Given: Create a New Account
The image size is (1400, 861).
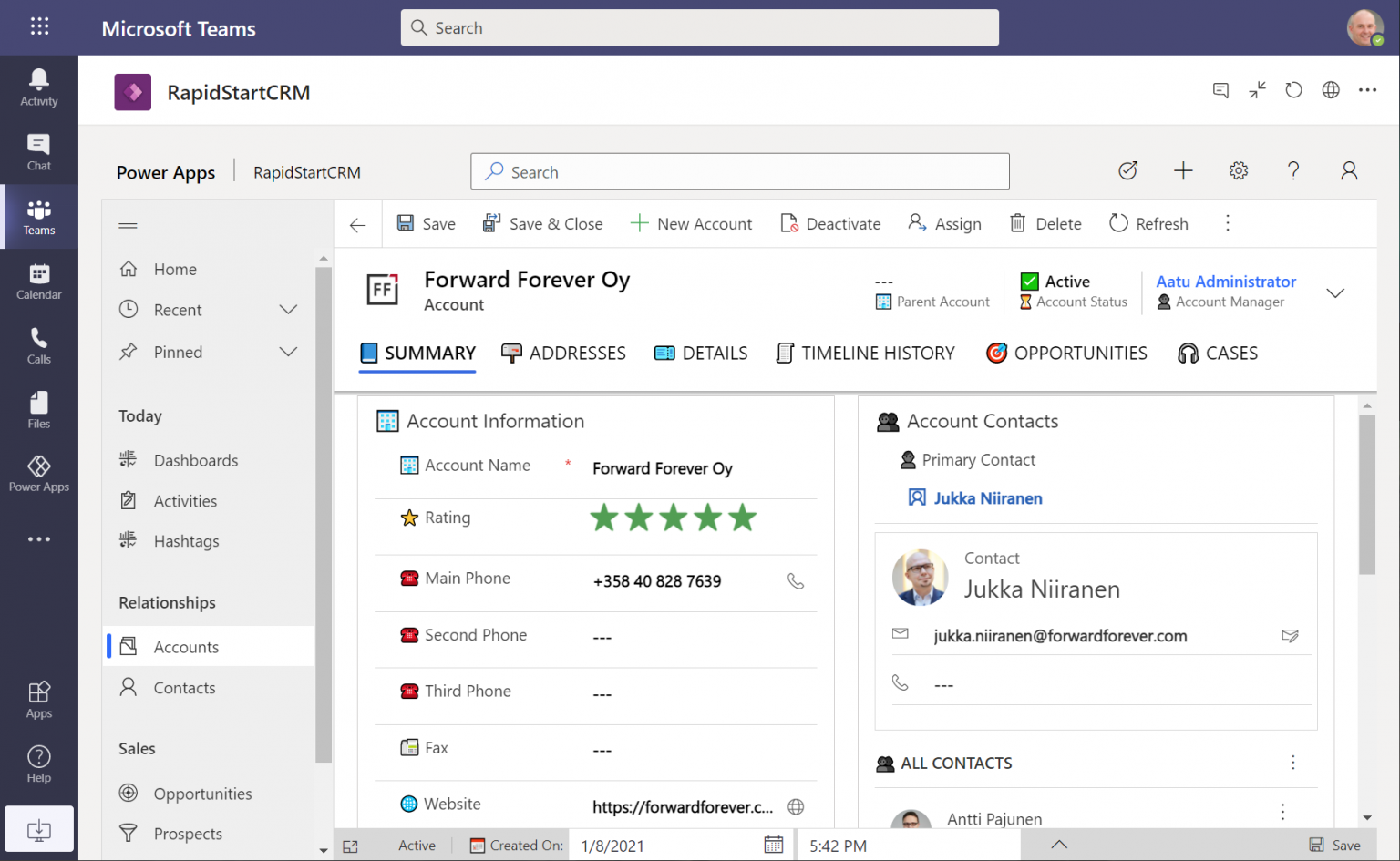Looking at the screenshot, I should (691, 224).
